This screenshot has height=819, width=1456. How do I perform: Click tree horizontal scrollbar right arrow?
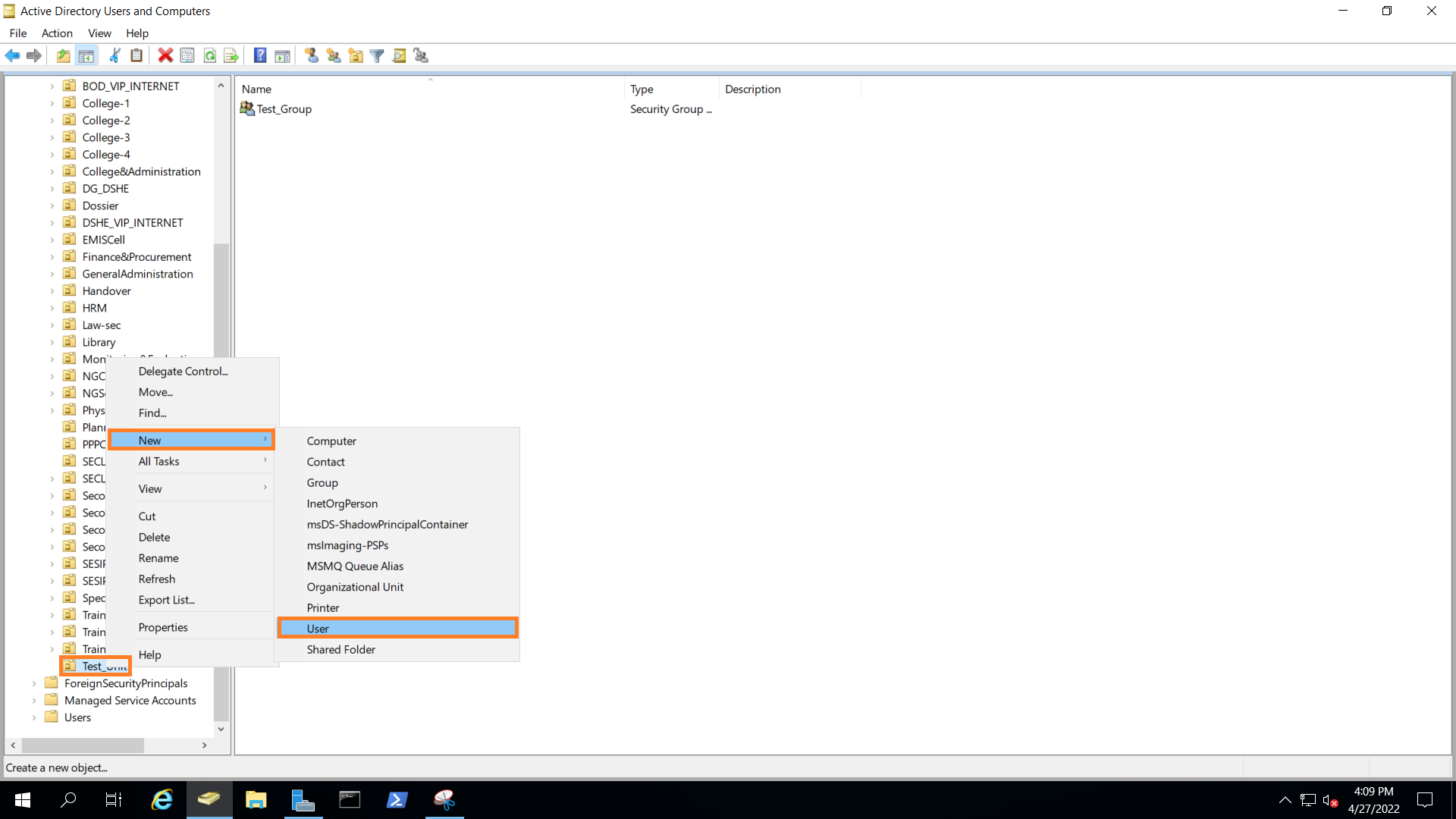click(204, 745)
